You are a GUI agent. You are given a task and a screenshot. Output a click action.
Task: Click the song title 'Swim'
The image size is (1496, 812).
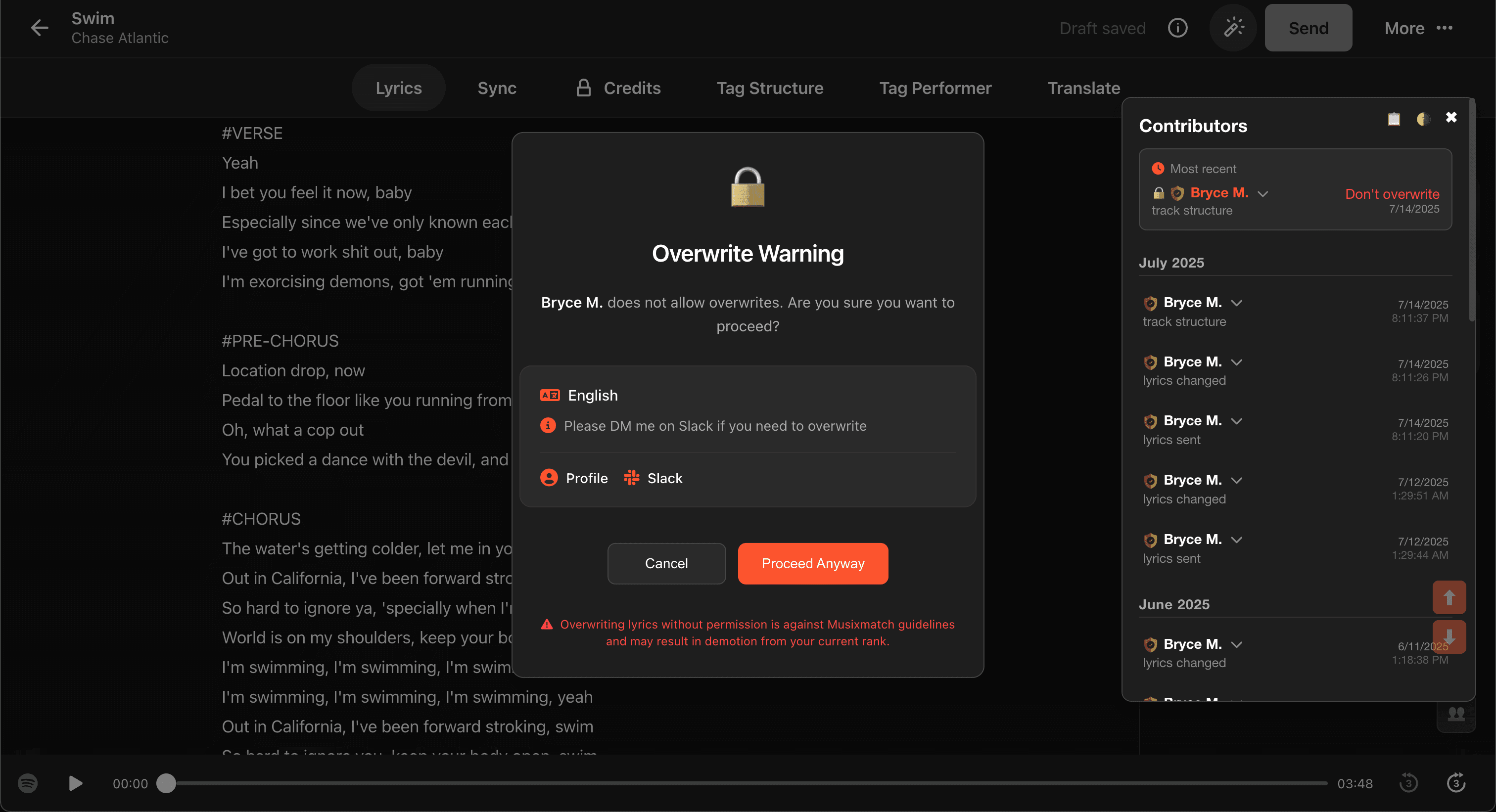click(93, 18)
